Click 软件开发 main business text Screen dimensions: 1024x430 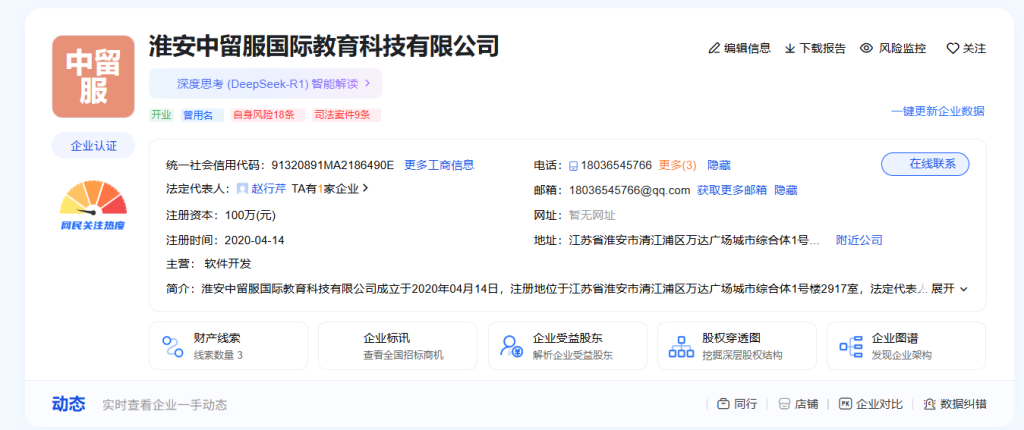[x=228, y=264]
